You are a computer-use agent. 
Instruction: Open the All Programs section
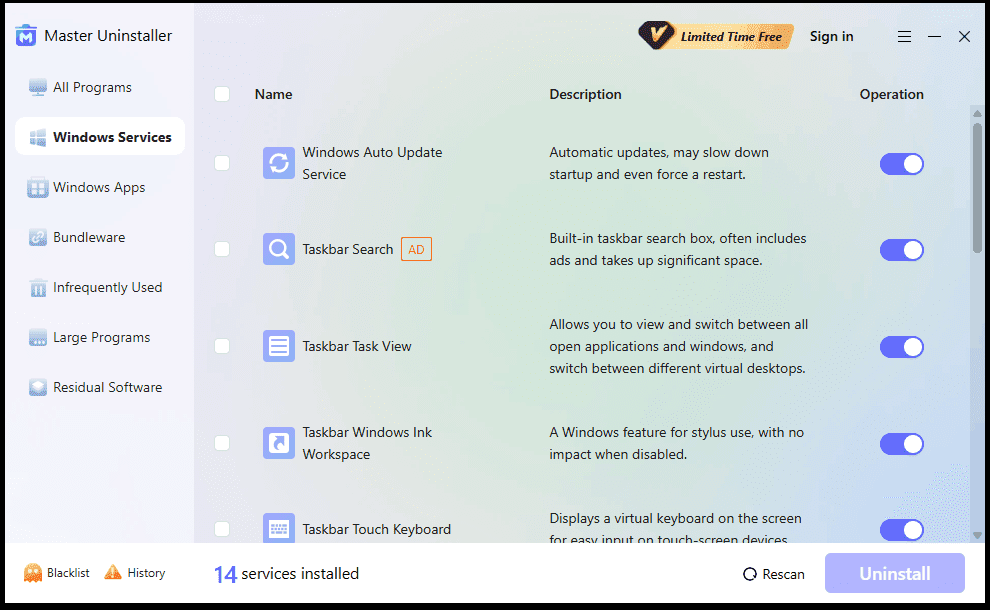point(100,87)
